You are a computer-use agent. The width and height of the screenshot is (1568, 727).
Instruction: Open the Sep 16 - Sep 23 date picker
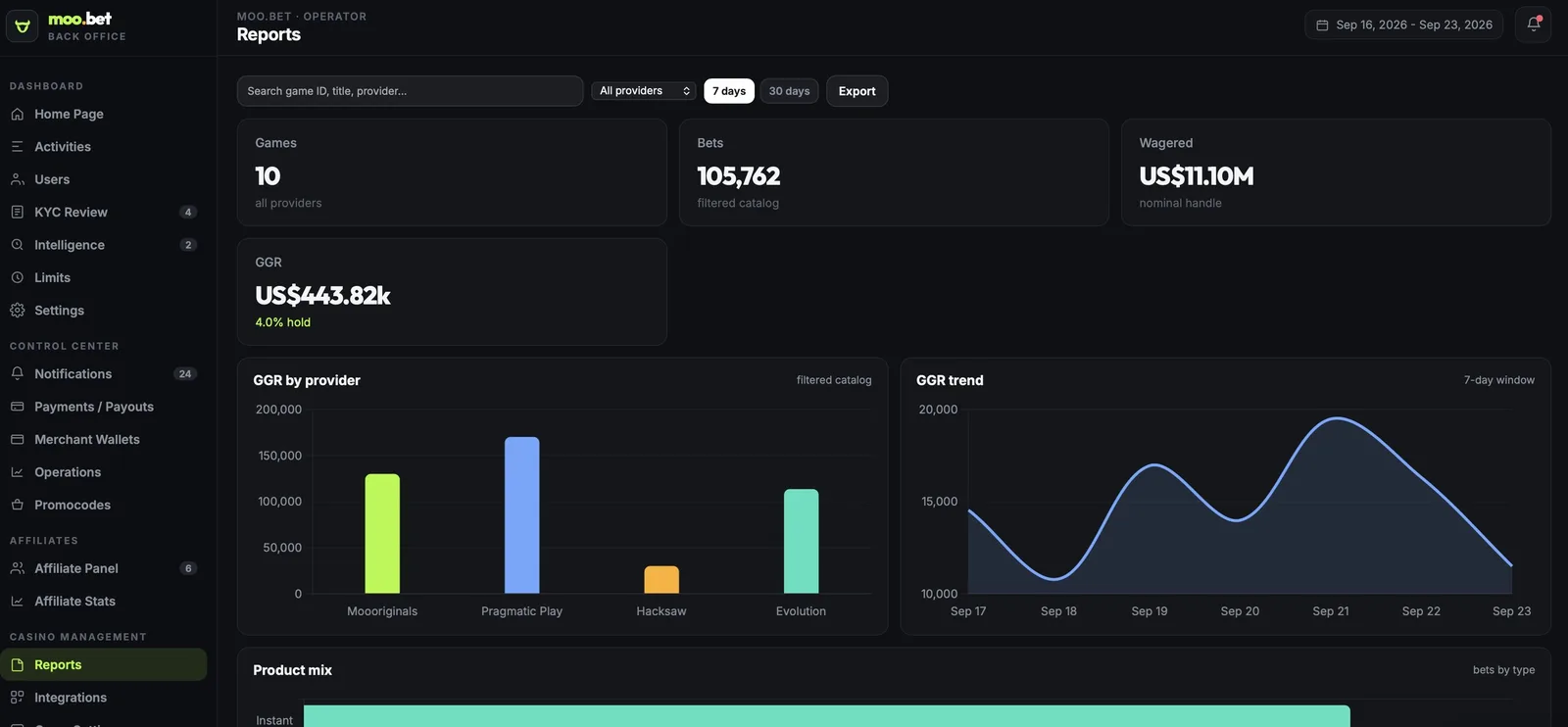point(1403,24)
